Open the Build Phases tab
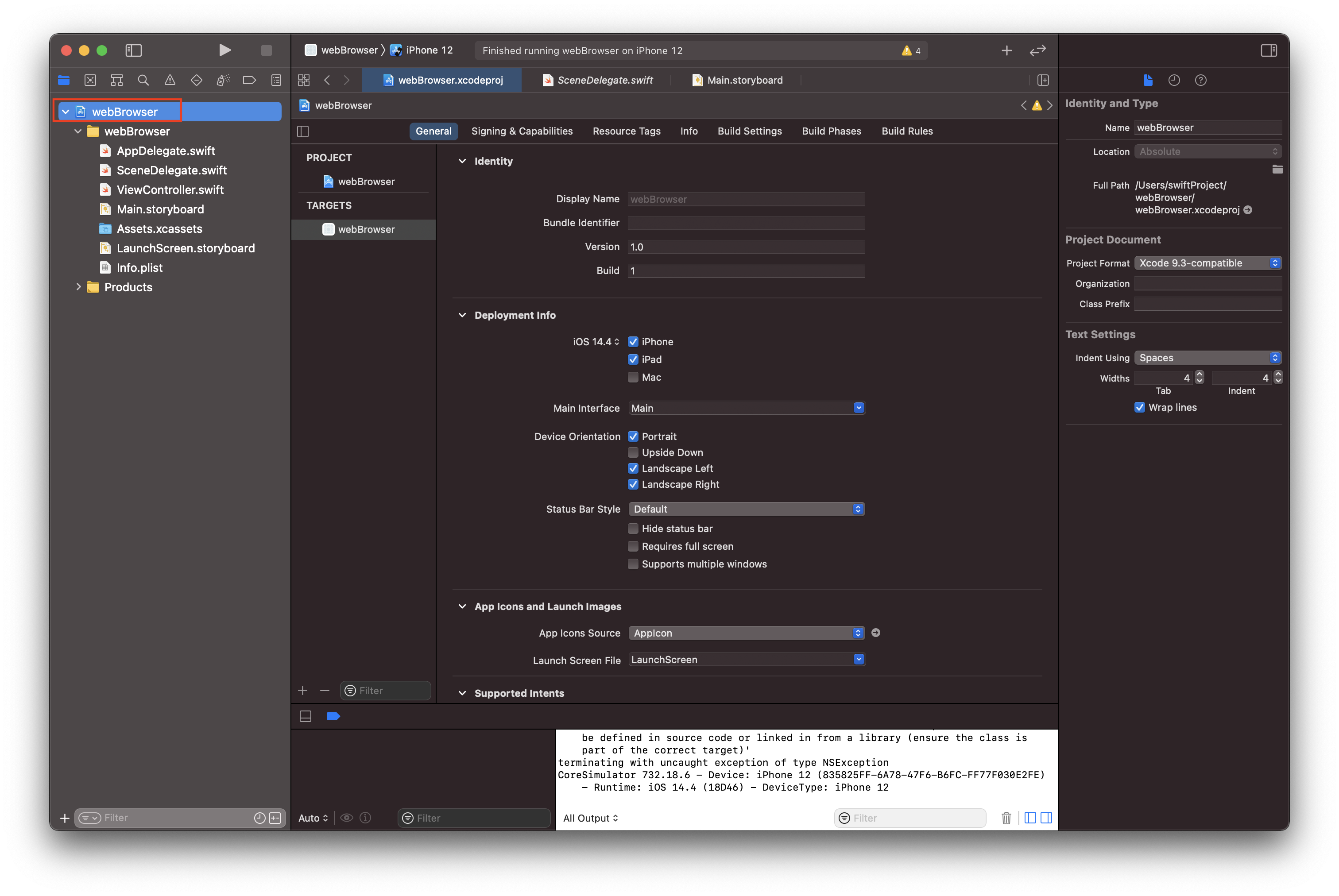Screen dimensions: 1339x896 coord(831,131)
